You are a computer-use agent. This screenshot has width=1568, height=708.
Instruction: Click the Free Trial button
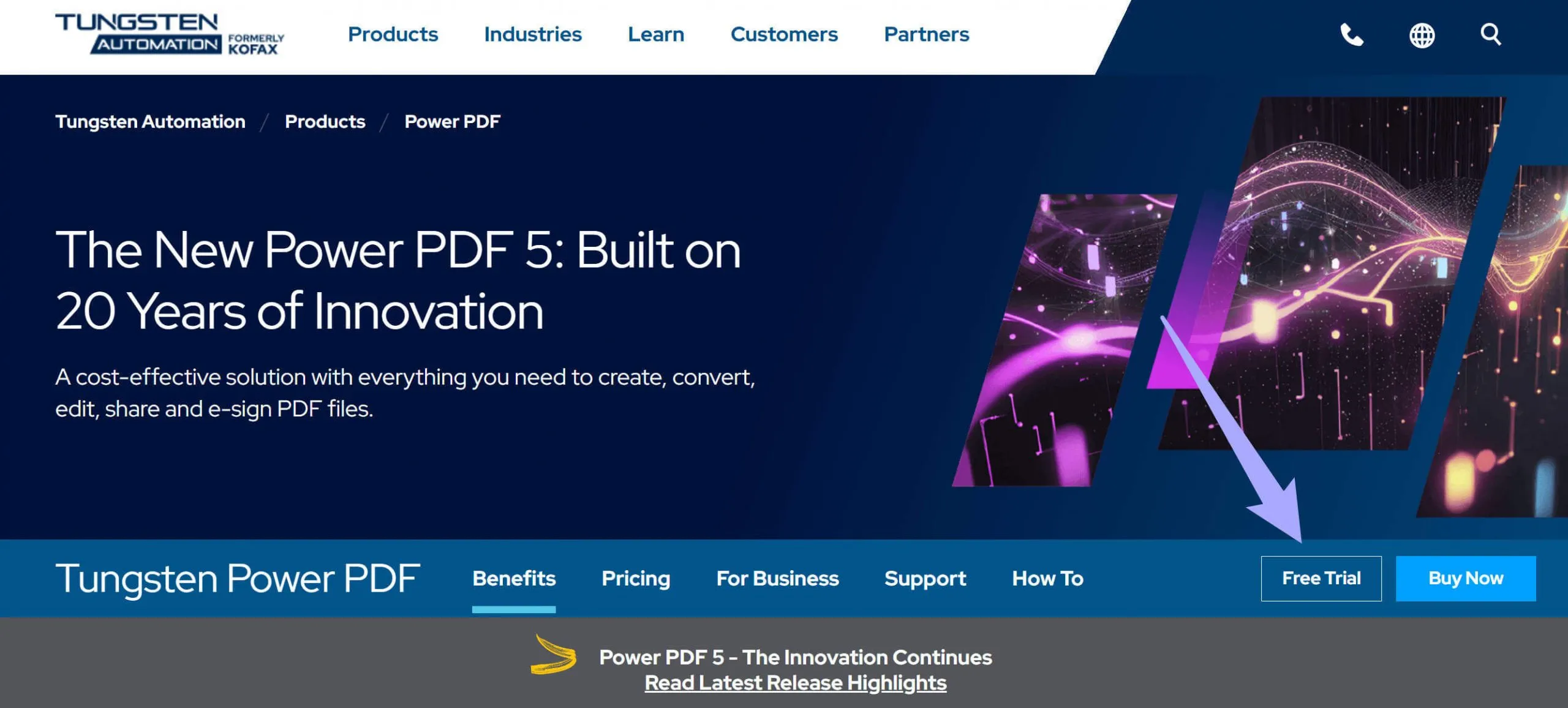[1321, 578]
